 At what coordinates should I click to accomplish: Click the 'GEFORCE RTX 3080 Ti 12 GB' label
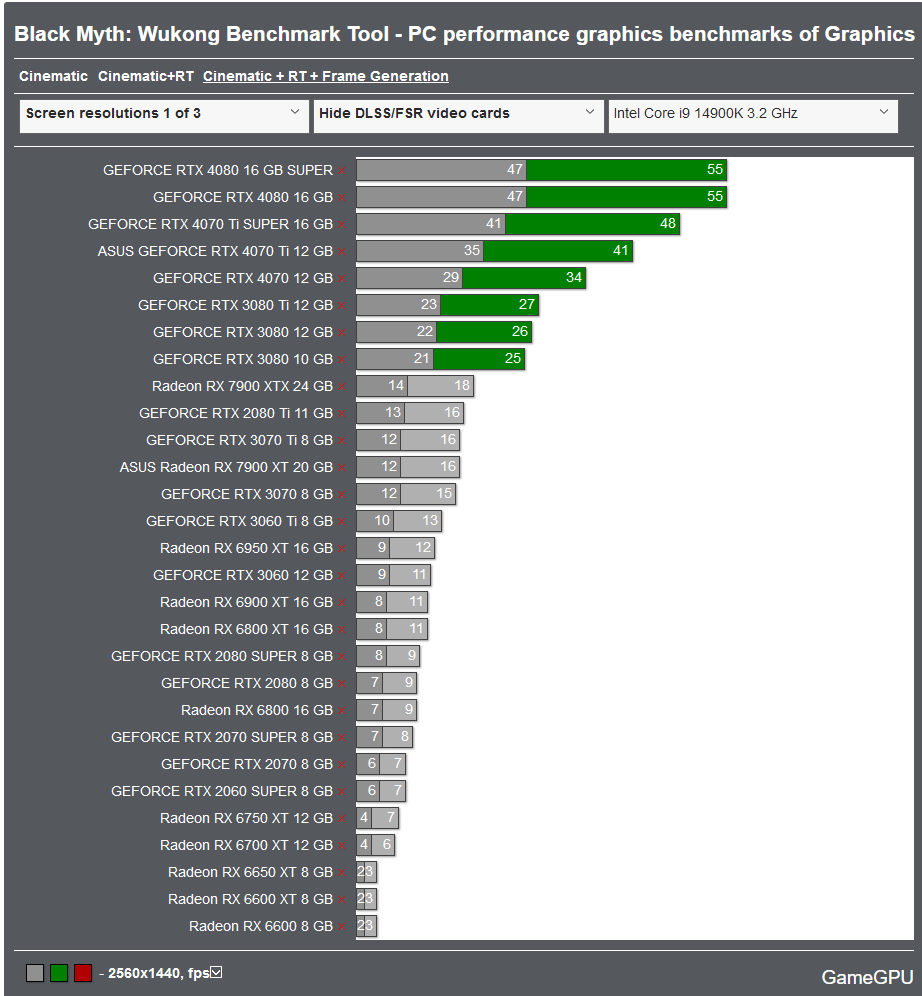click(236, 306)
